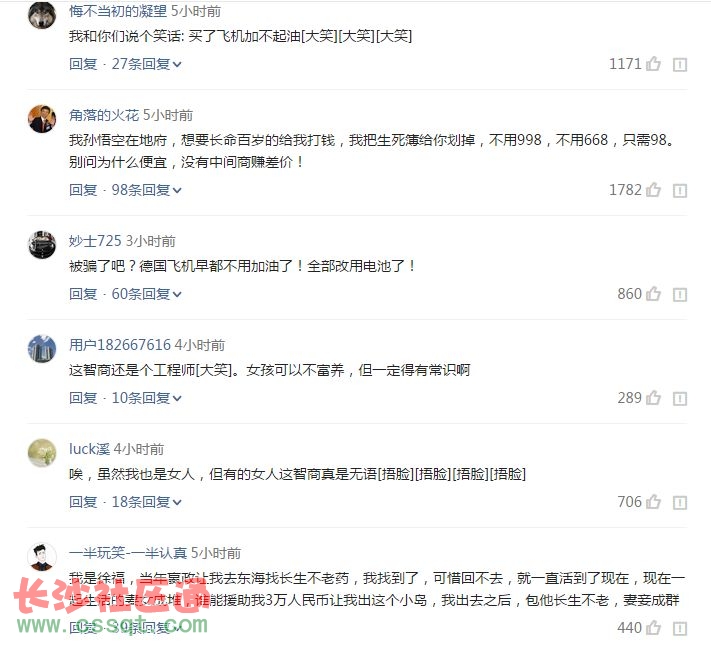
Task: Open the wolf avatar of 悔不当初的凝望
Action: [42, 15]
